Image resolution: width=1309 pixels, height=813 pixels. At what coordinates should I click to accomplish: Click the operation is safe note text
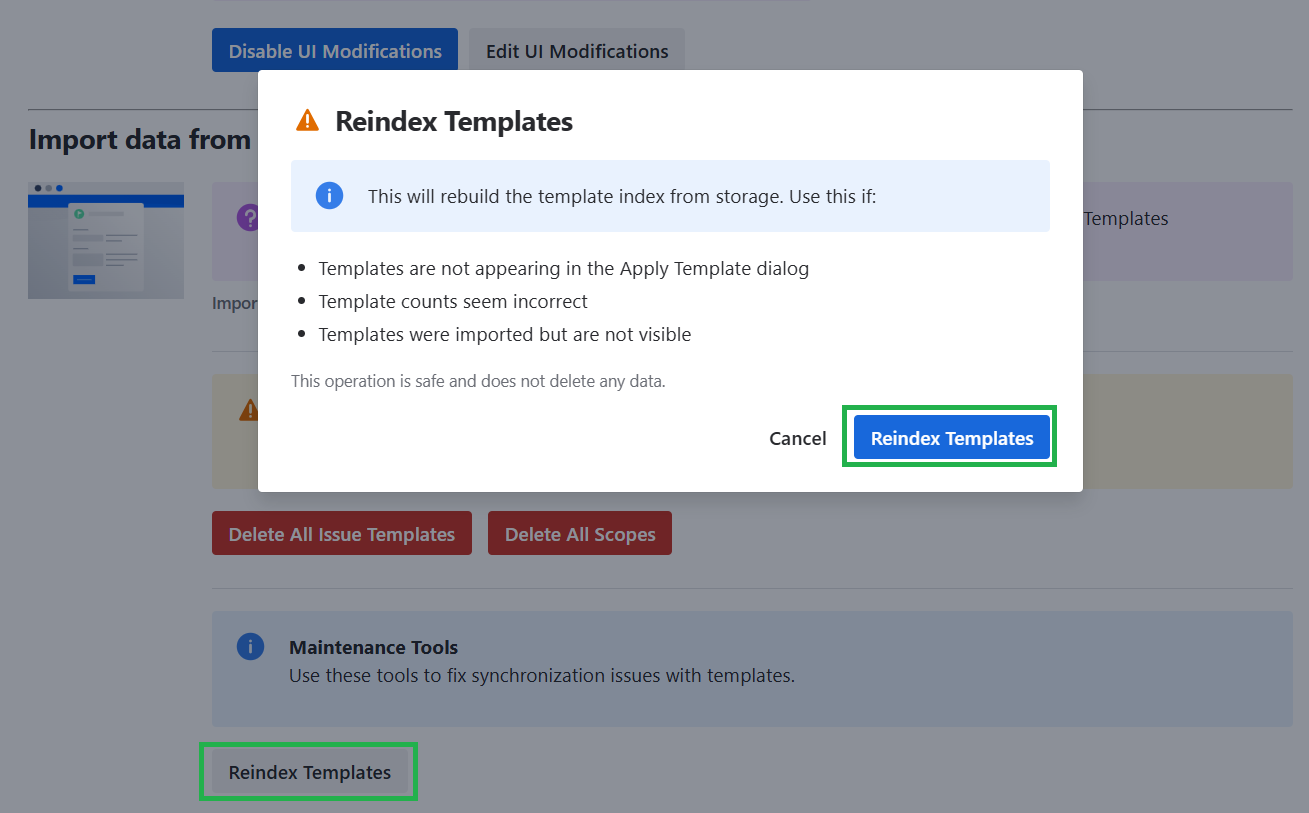point(478,381)
